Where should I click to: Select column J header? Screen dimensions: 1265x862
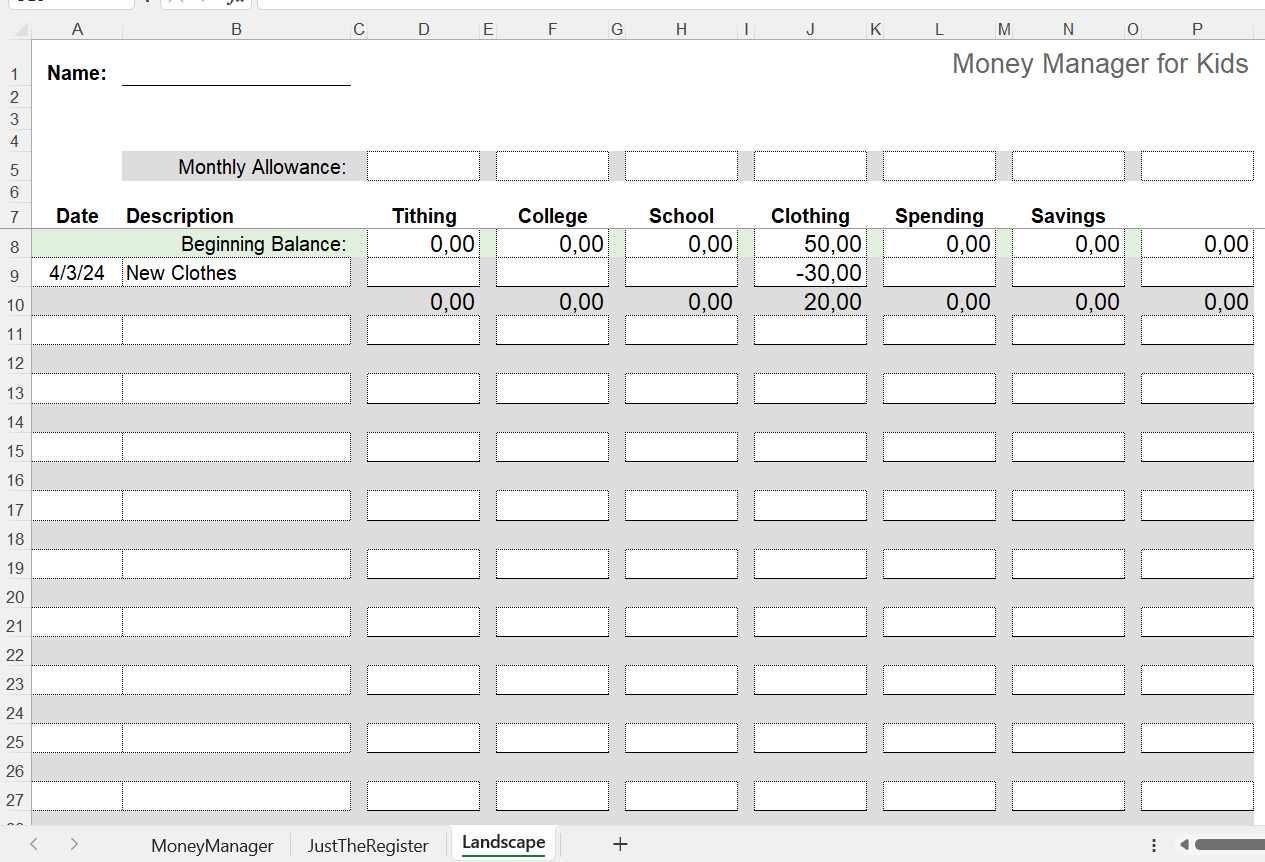click(810, 30)
